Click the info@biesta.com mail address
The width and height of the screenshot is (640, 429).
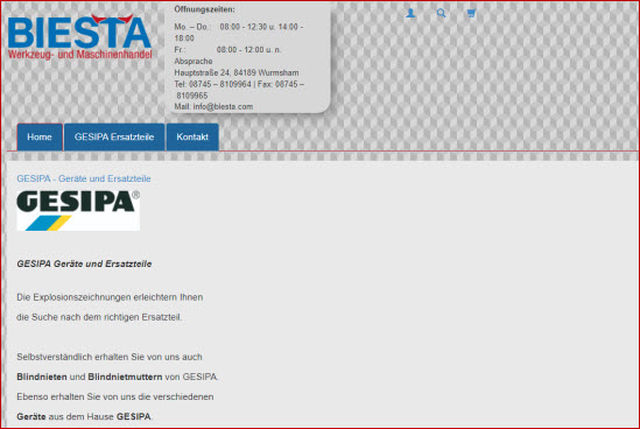223,107
